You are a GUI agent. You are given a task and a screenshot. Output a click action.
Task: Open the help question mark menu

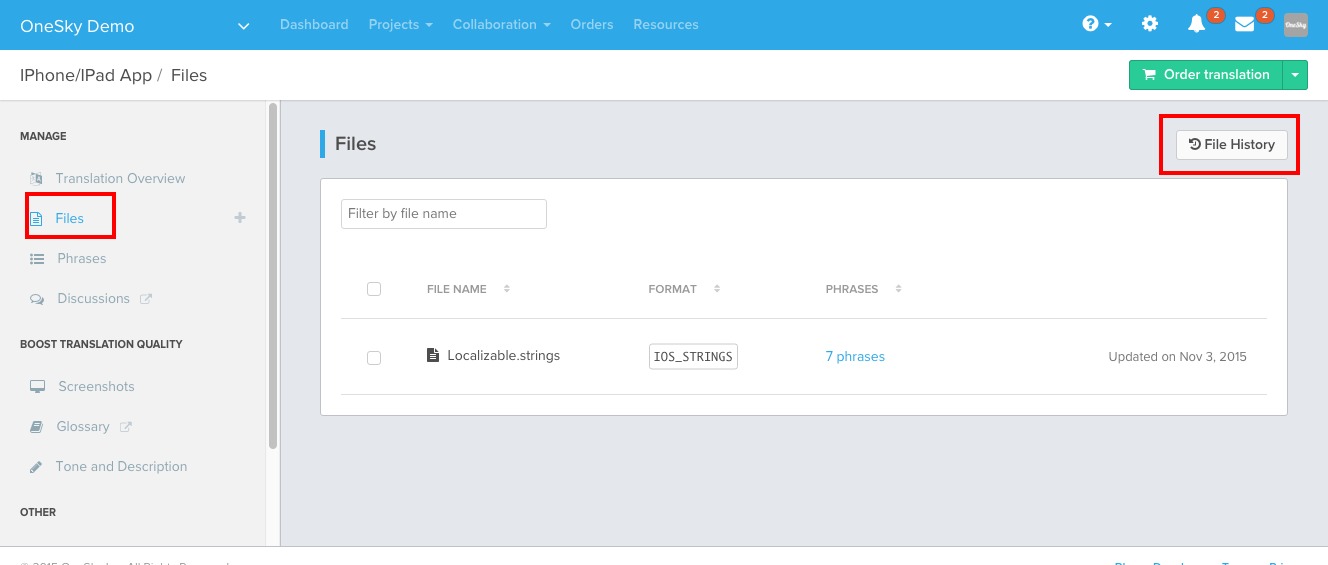1097,24
